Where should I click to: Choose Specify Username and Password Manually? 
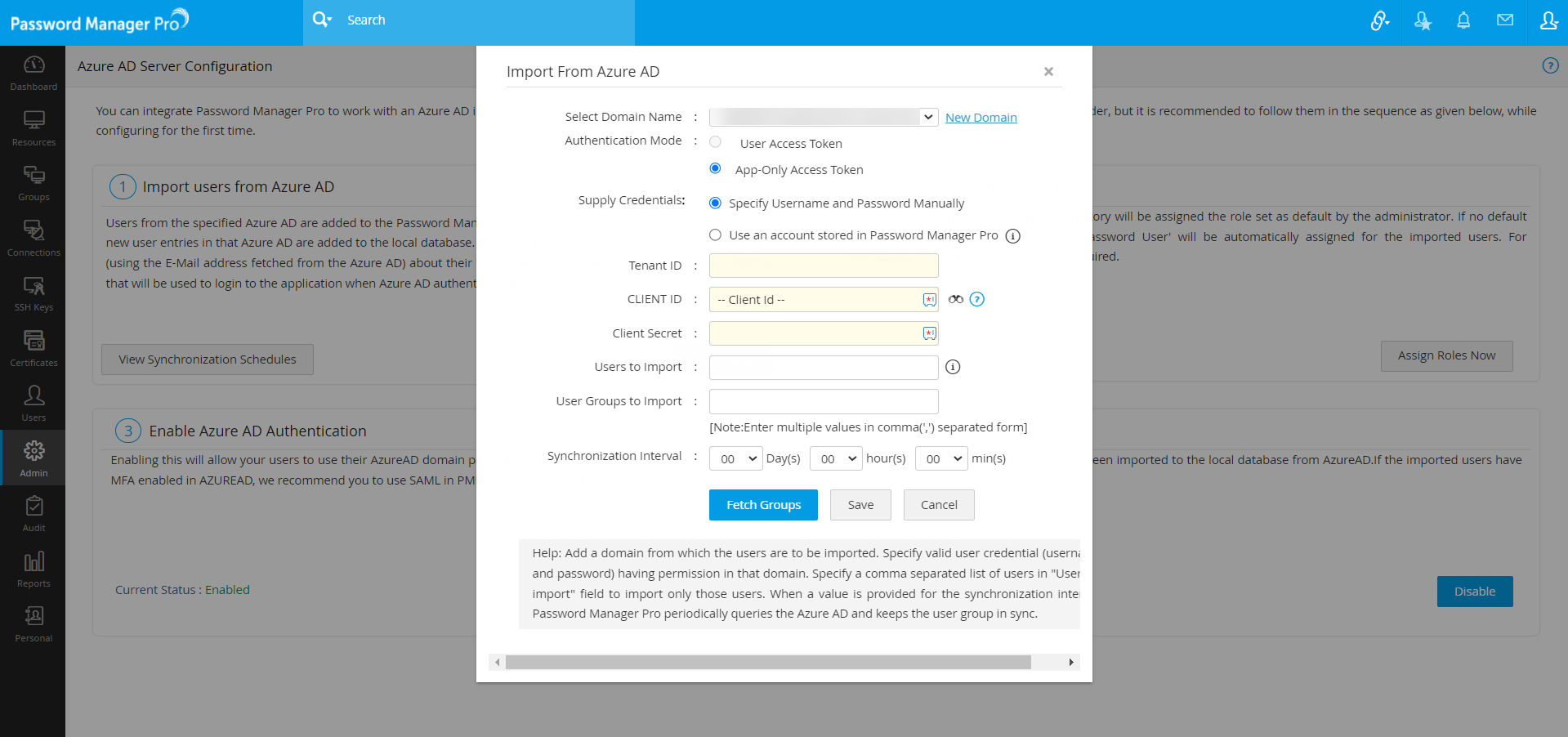point(715,203)
